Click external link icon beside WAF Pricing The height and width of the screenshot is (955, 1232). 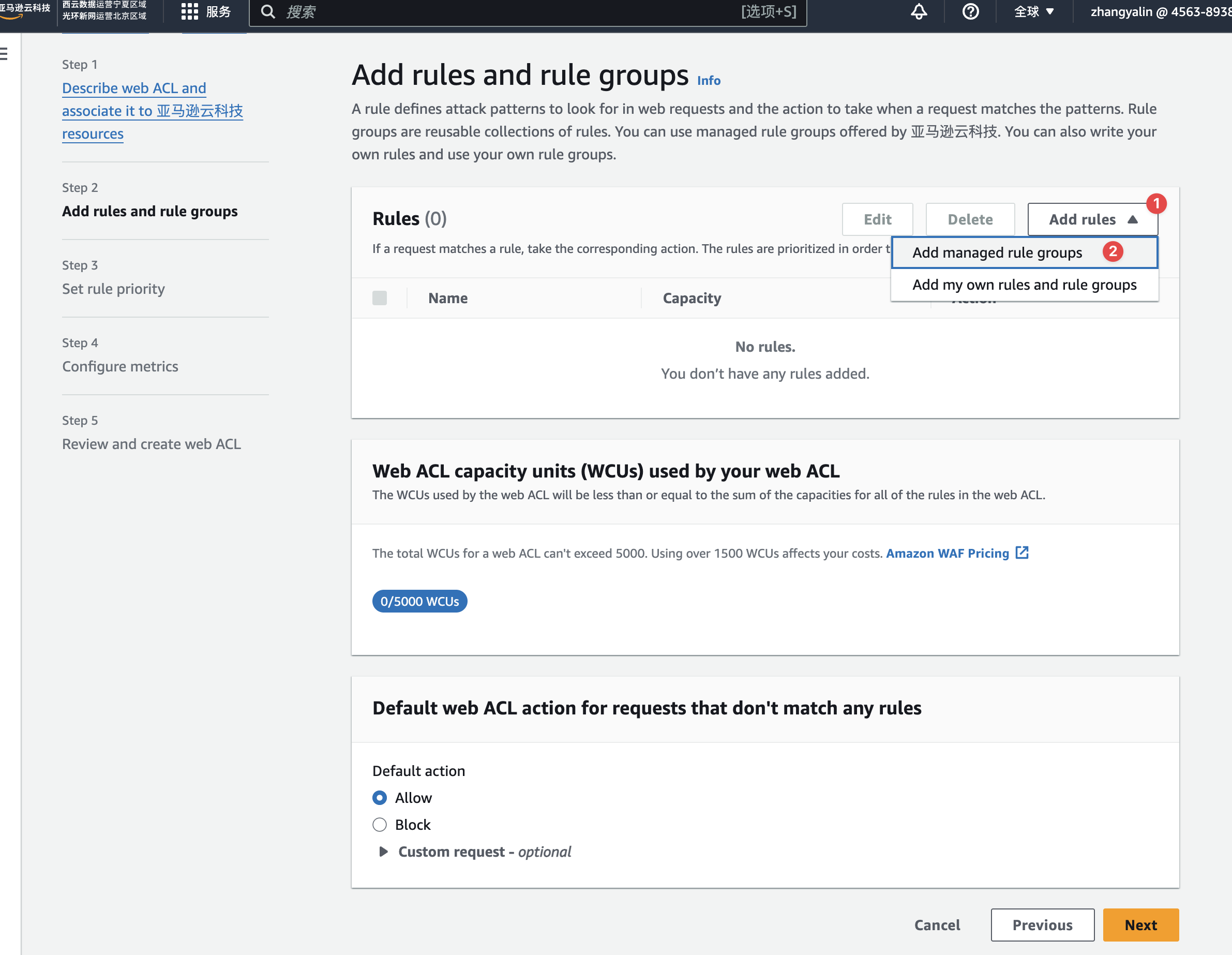tap(1022, 553)
